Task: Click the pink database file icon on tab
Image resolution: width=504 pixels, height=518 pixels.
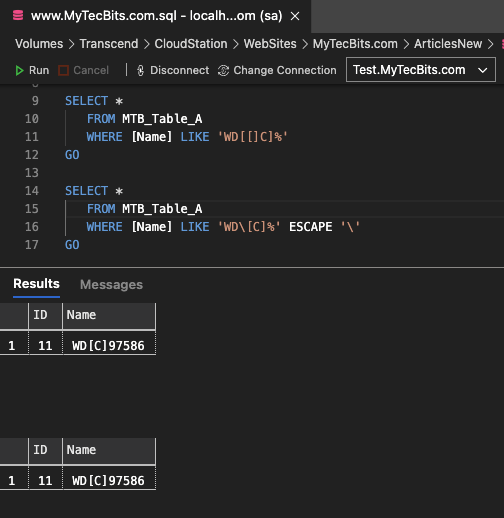Action: point(18,16)
